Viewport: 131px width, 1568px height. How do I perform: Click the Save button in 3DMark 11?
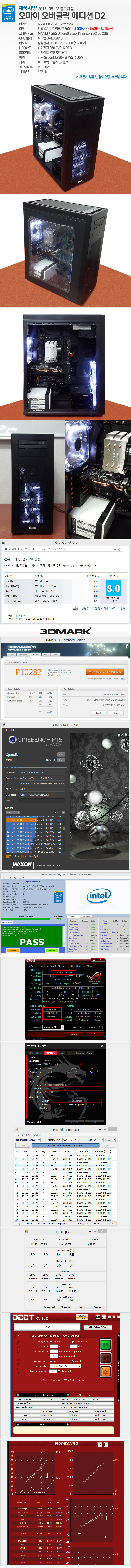tap(116, 713)
